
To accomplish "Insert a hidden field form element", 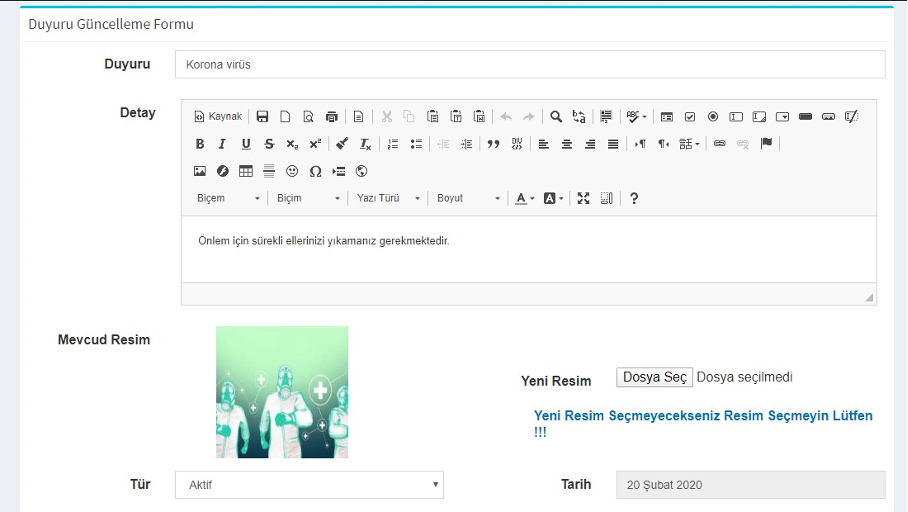I will pyautogui.click(x=852, y=116).
